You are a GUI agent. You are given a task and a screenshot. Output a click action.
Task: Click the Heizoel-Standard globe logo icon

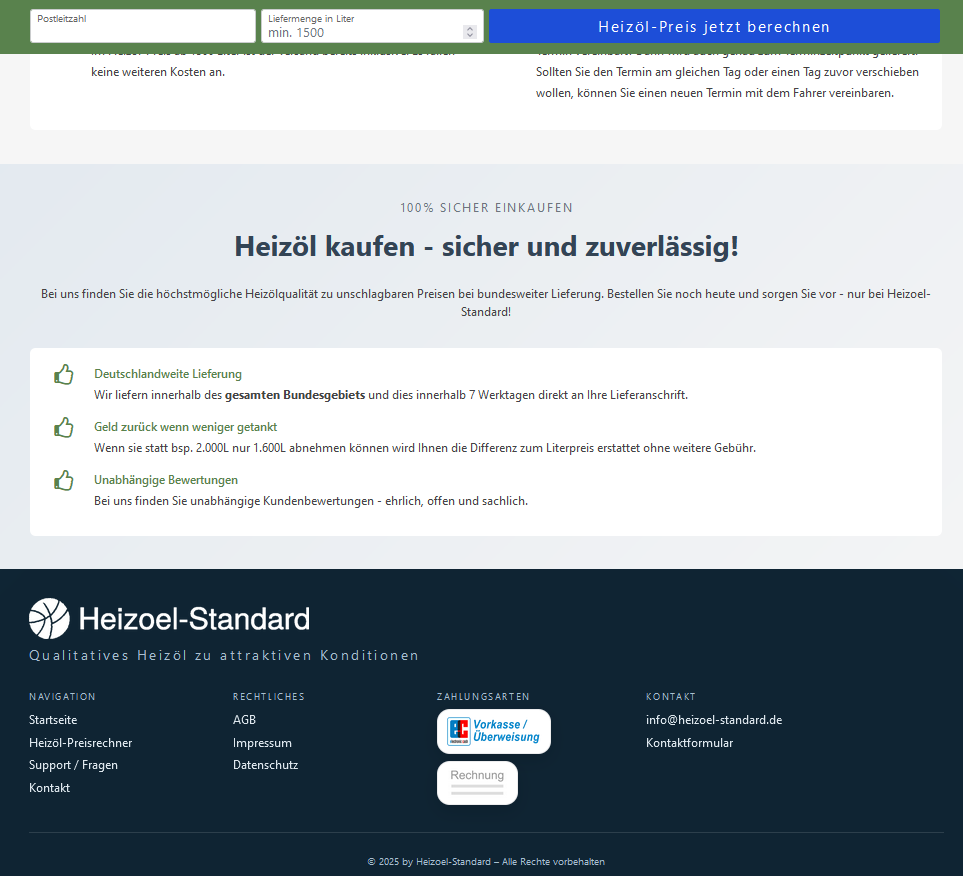point(49,619)
